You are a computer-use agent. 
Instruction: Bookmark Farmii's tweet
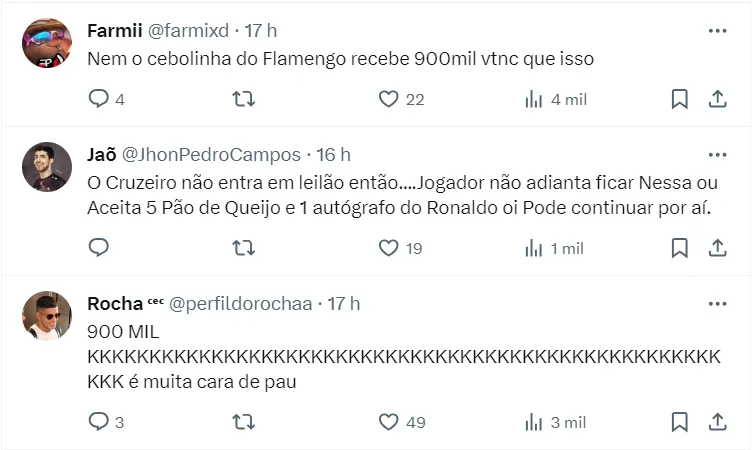[x=679, y=99]
